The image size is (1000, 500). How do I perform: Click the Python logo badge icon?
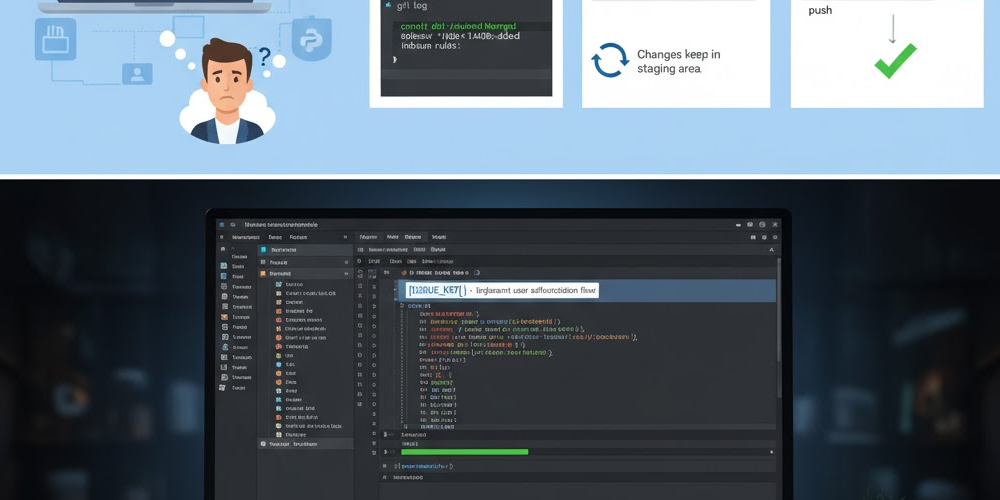[x=311, y=40]
